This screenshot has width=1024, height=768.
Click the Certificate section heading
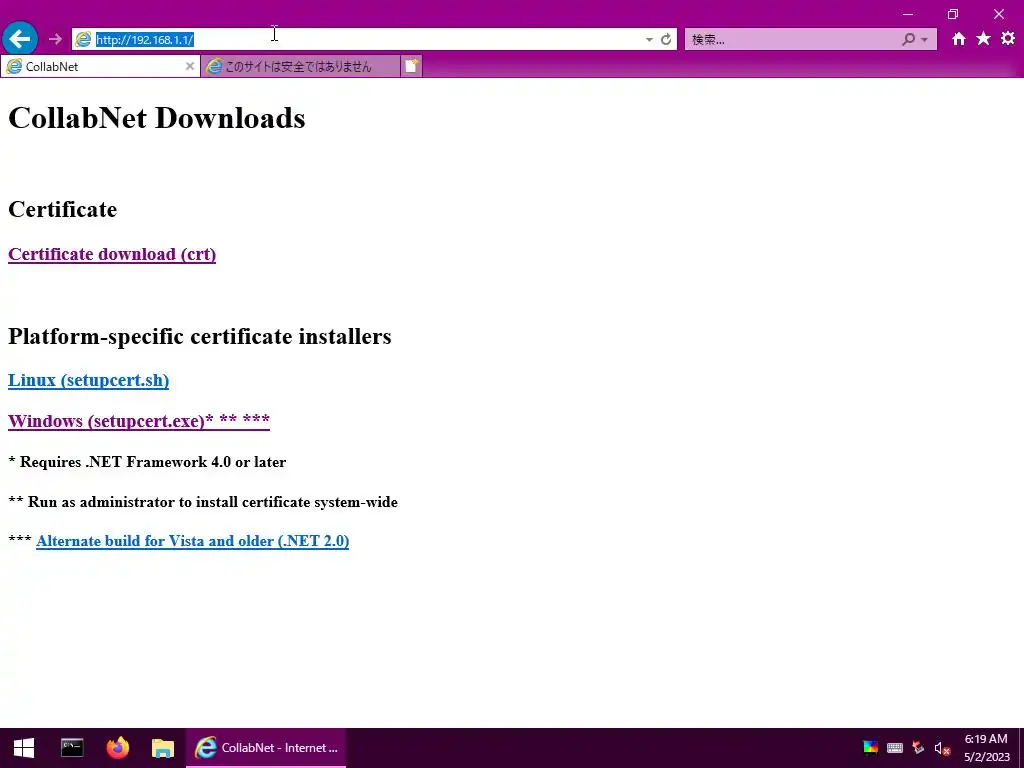(63, 209)
